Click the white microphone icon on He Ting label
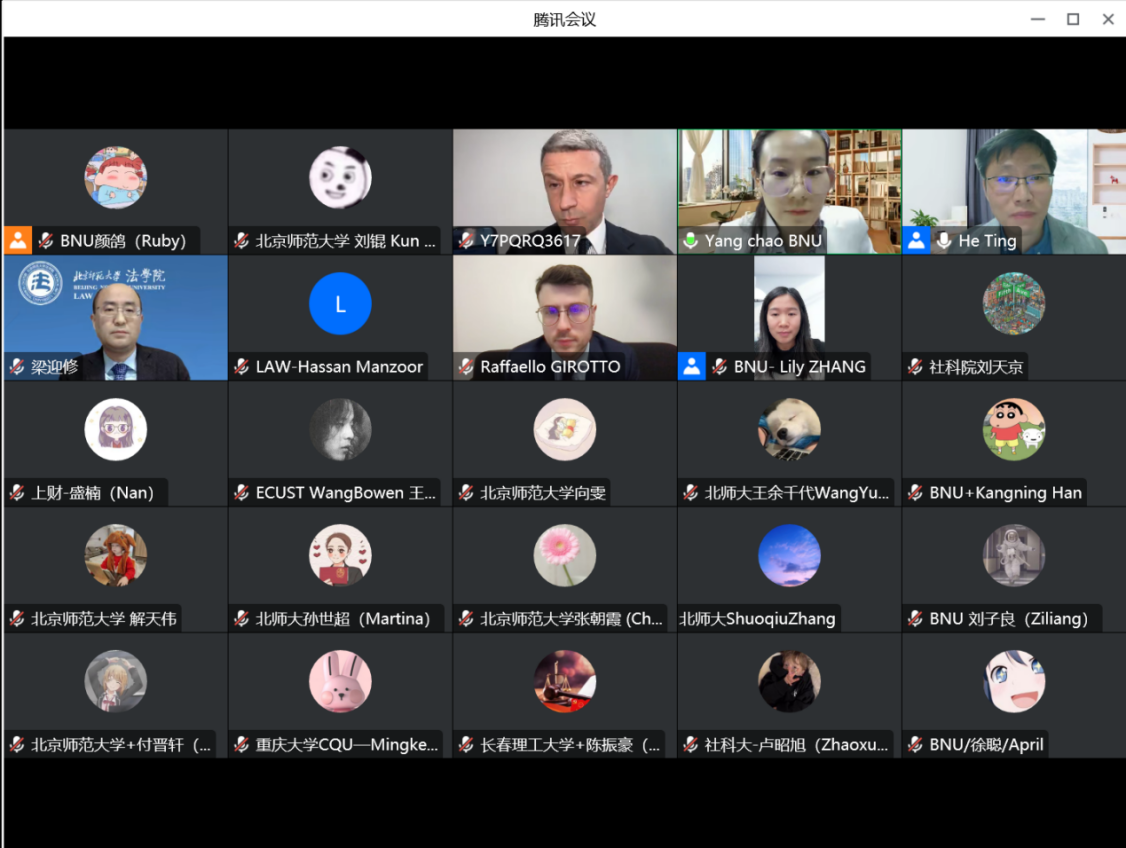 [944, 241]
